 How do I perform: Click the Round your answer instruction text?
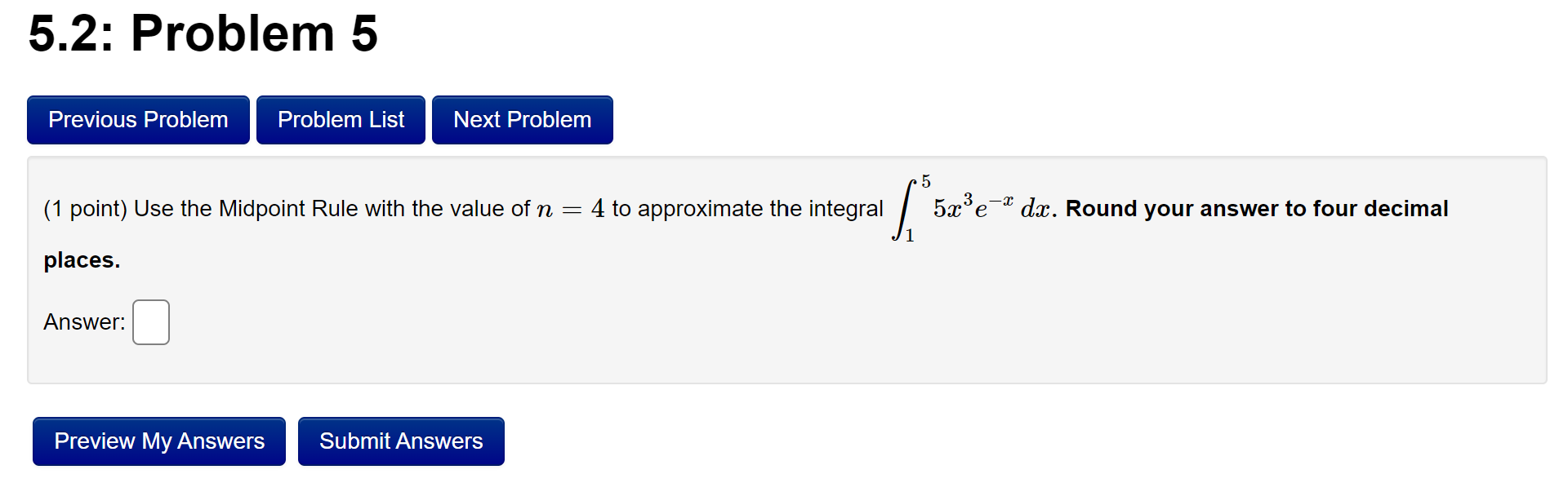click(1249, 209)
